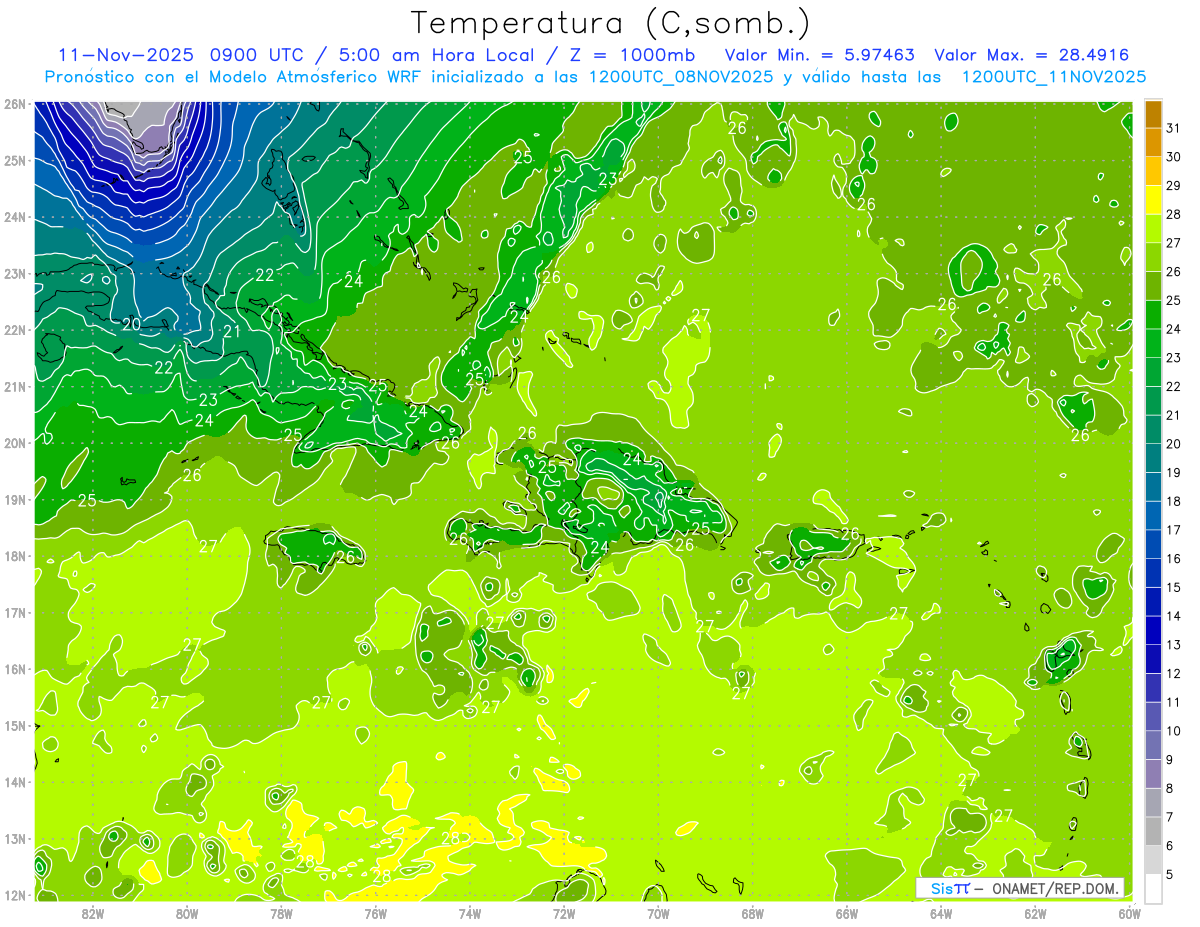Click the "15N" latitude axis label
The height and width of the screenshot is (927, 1200).
pyautogui.click(x=14, y=726)
